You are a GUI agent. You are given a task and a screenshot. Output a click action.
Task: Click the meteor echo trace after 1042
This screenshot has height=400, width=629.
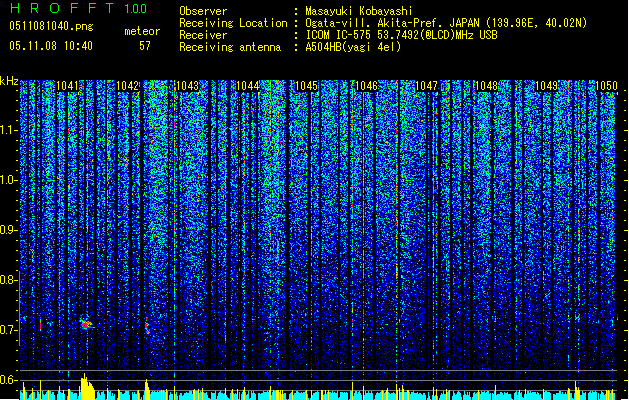click(x=147, y=325)
